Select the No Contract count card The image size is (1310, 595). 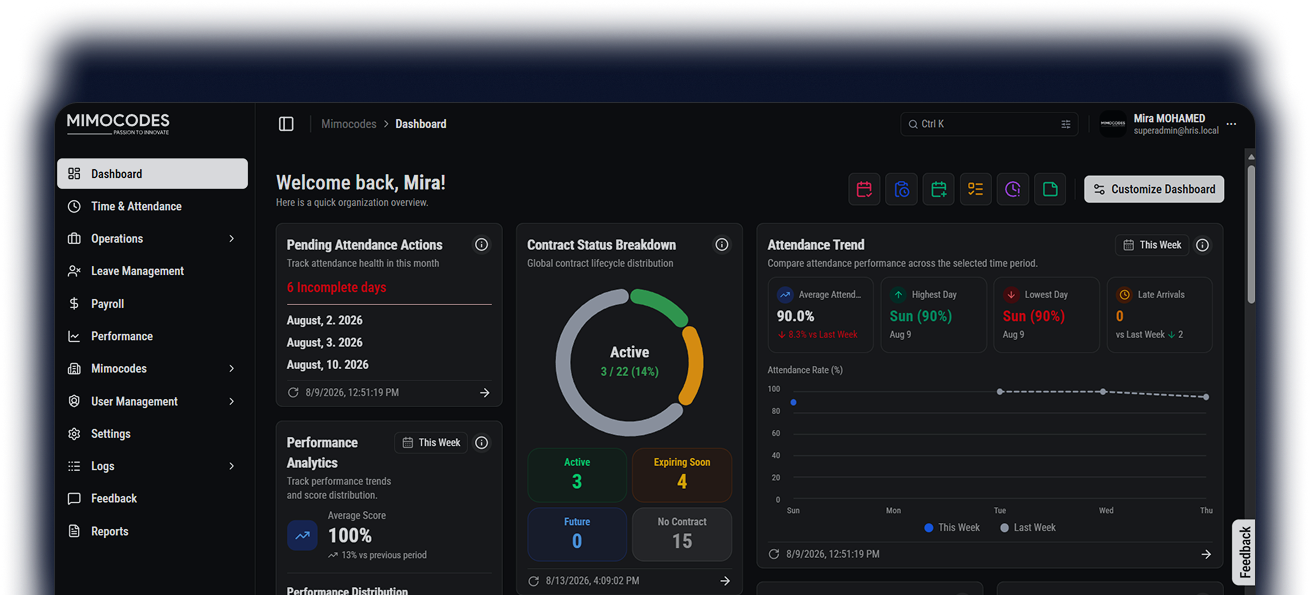tap(682, 534)
